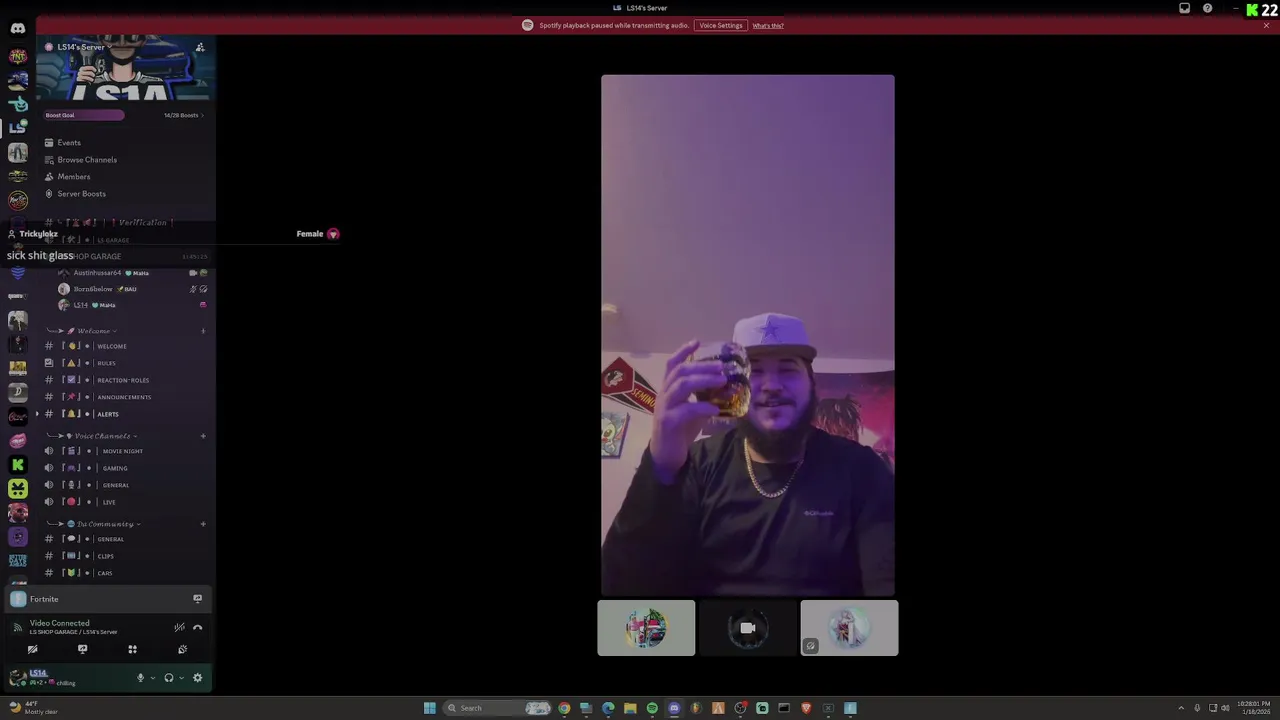Focus the main webcam video tile
Screen dimensions: 1280x720
[x=748, y=335]
